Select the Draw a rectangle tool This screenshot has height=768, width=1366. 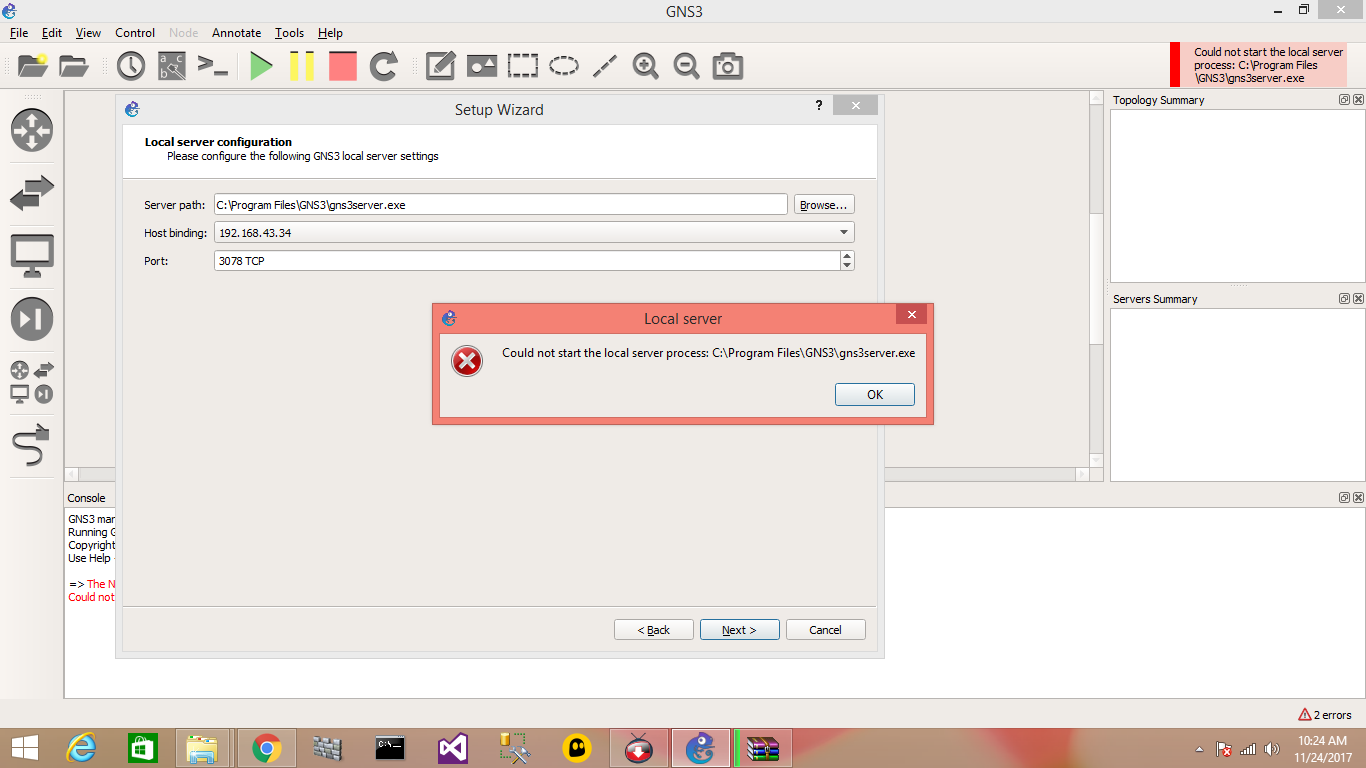pos(523,66)
